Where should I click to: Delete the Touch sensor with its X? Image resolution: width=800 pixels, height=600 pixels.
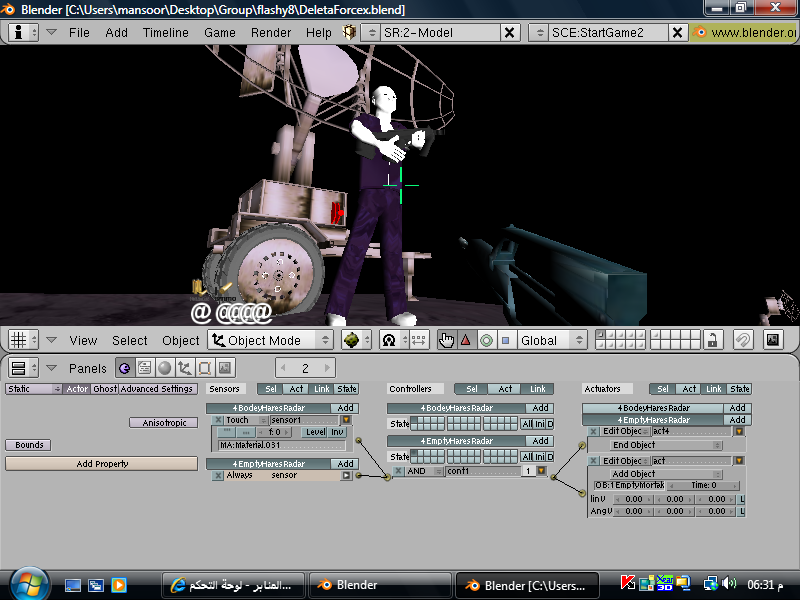click(218, 420)
